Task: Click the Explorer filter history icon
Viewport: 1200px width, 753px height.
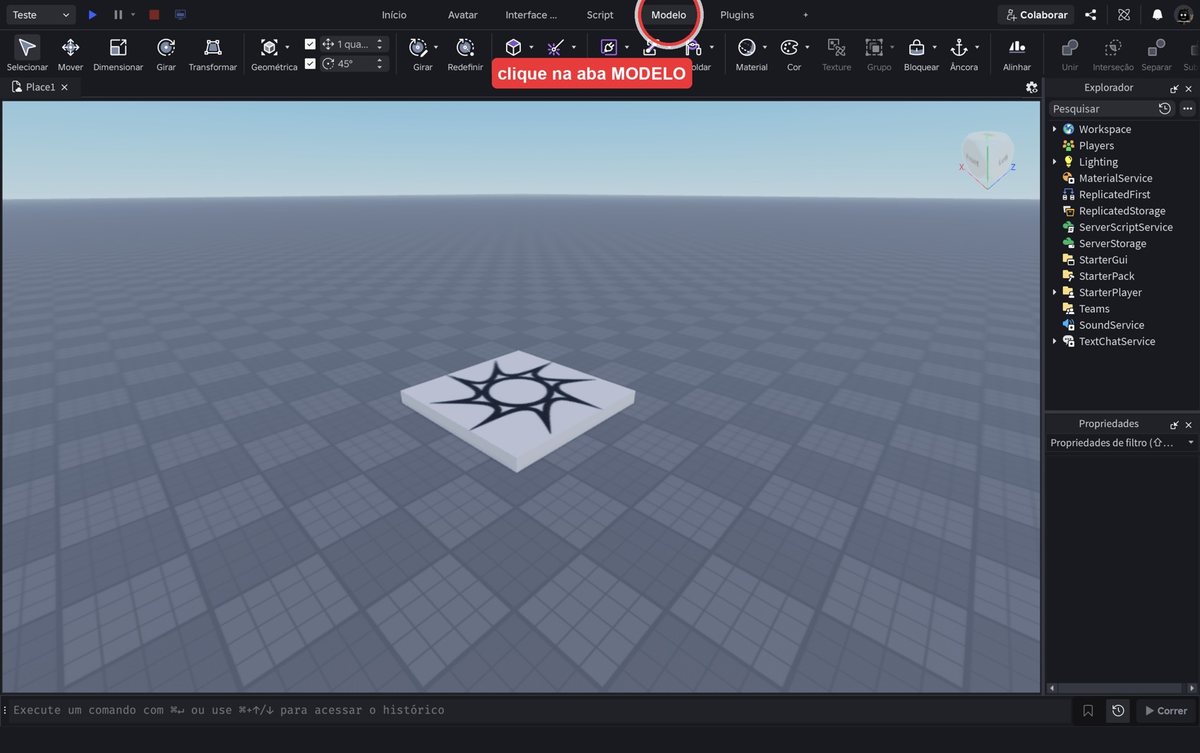Action: coord(1165,108)
